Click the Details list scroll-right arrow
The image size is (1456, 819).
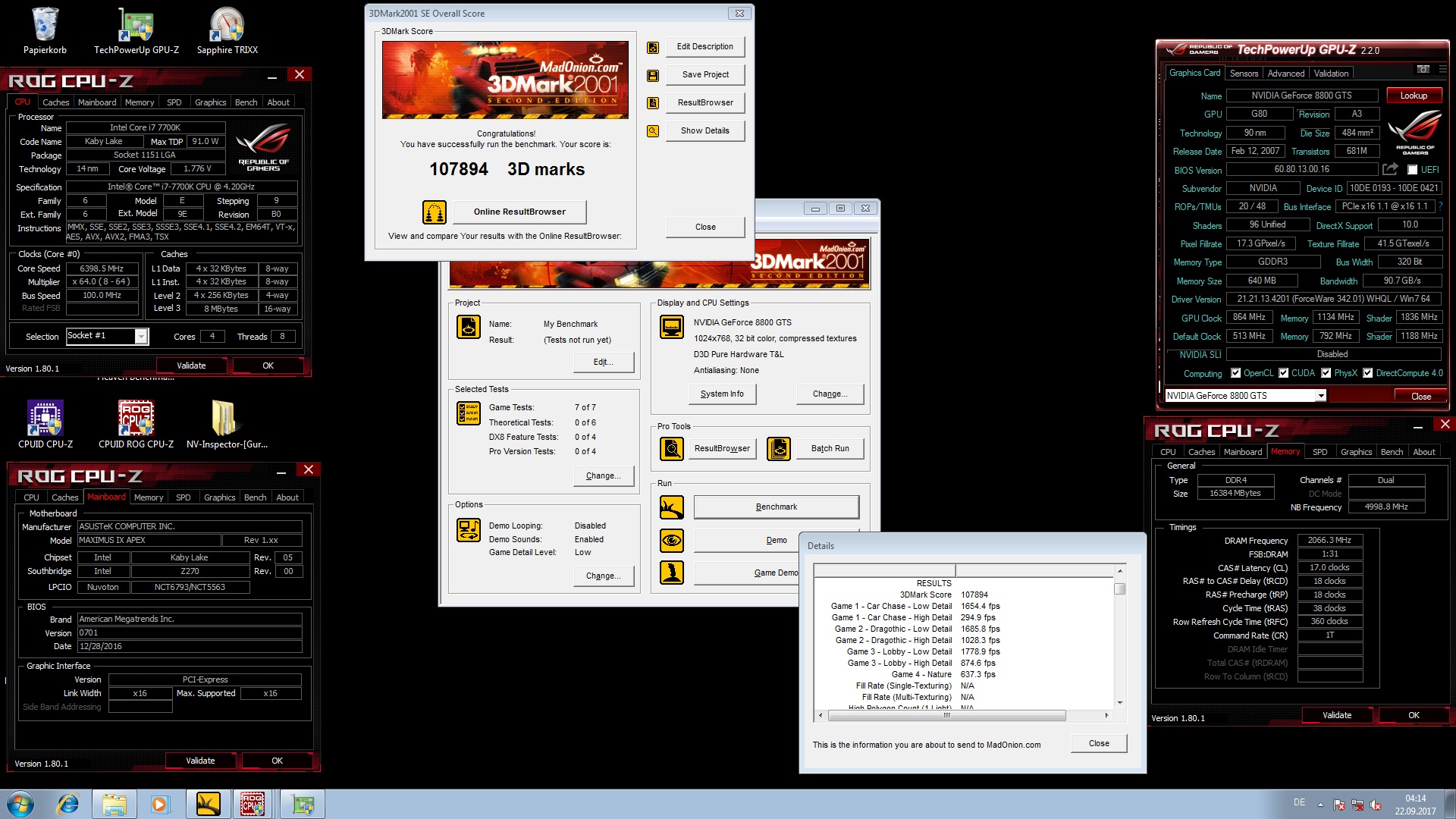[x=1106, y=715]
